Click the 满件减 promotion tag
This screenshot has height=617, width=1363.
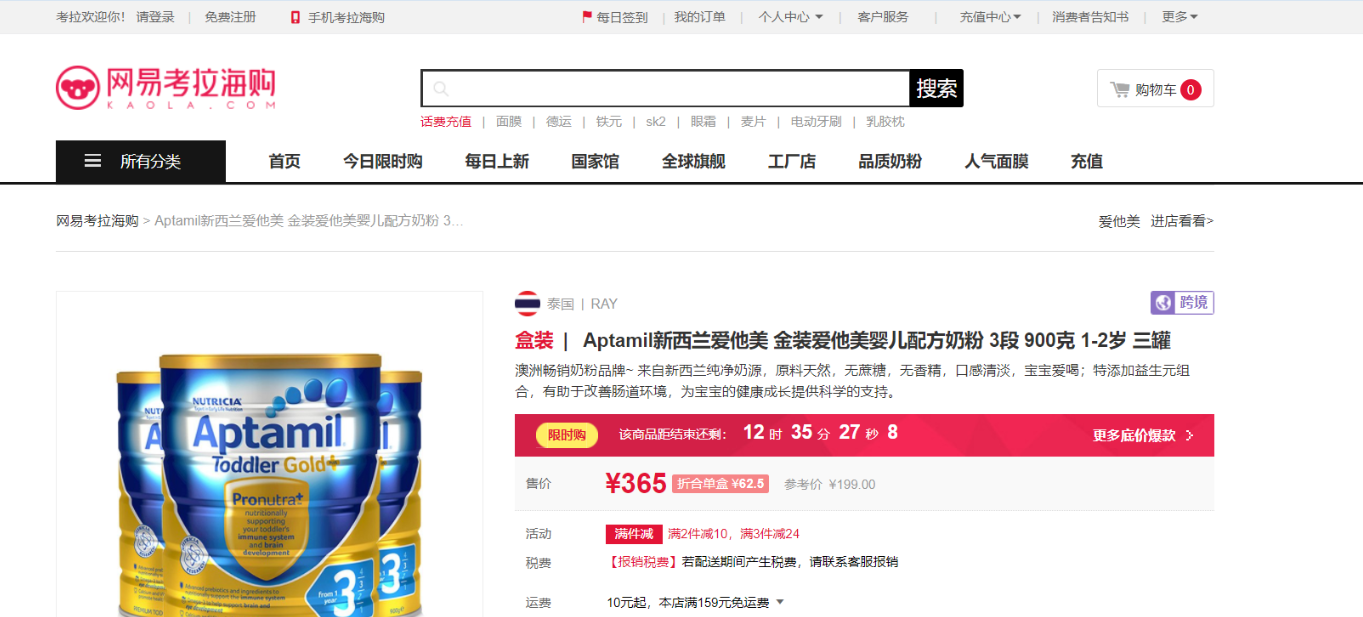tap(634, 534)
